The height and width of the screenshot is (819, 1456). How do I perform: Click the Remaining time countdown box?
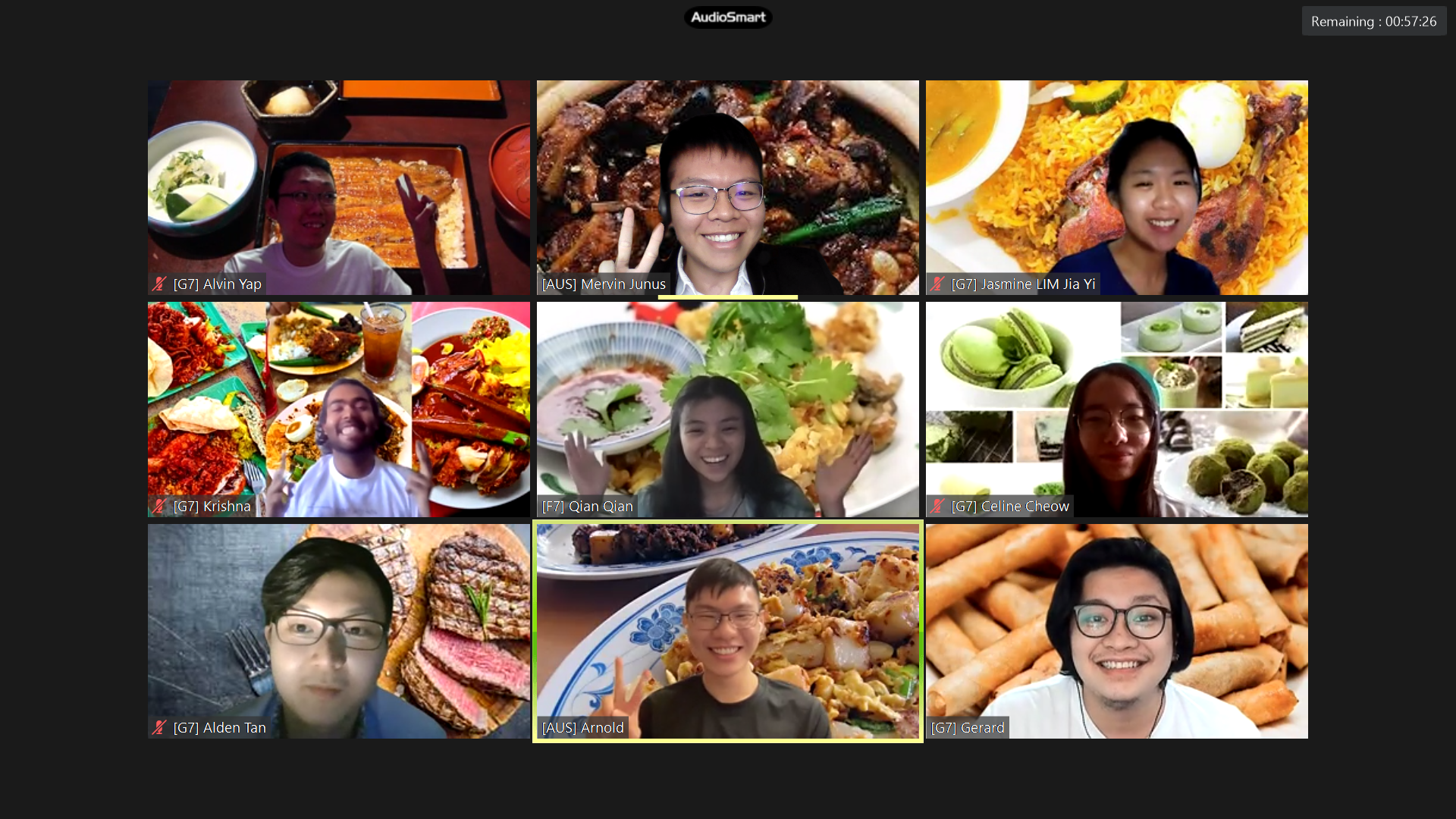click(x=1373, y=21)
